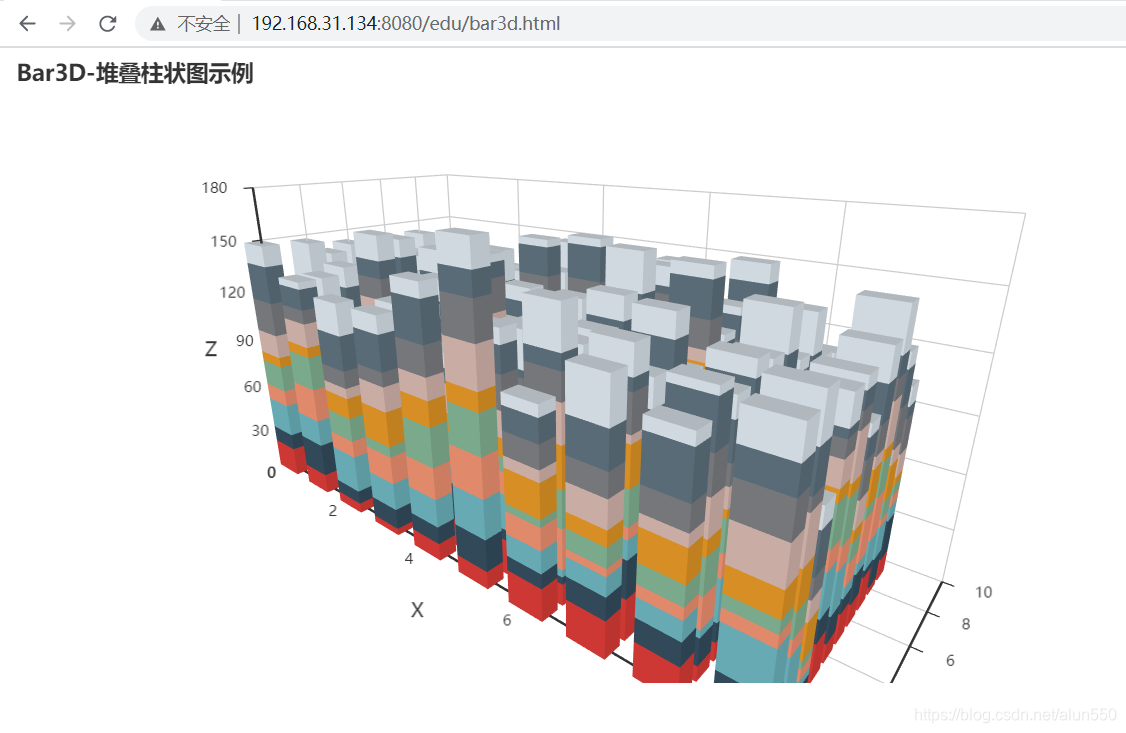Click the Z axis label
The height and width of the screenshot is (733, 1126).
210,349
